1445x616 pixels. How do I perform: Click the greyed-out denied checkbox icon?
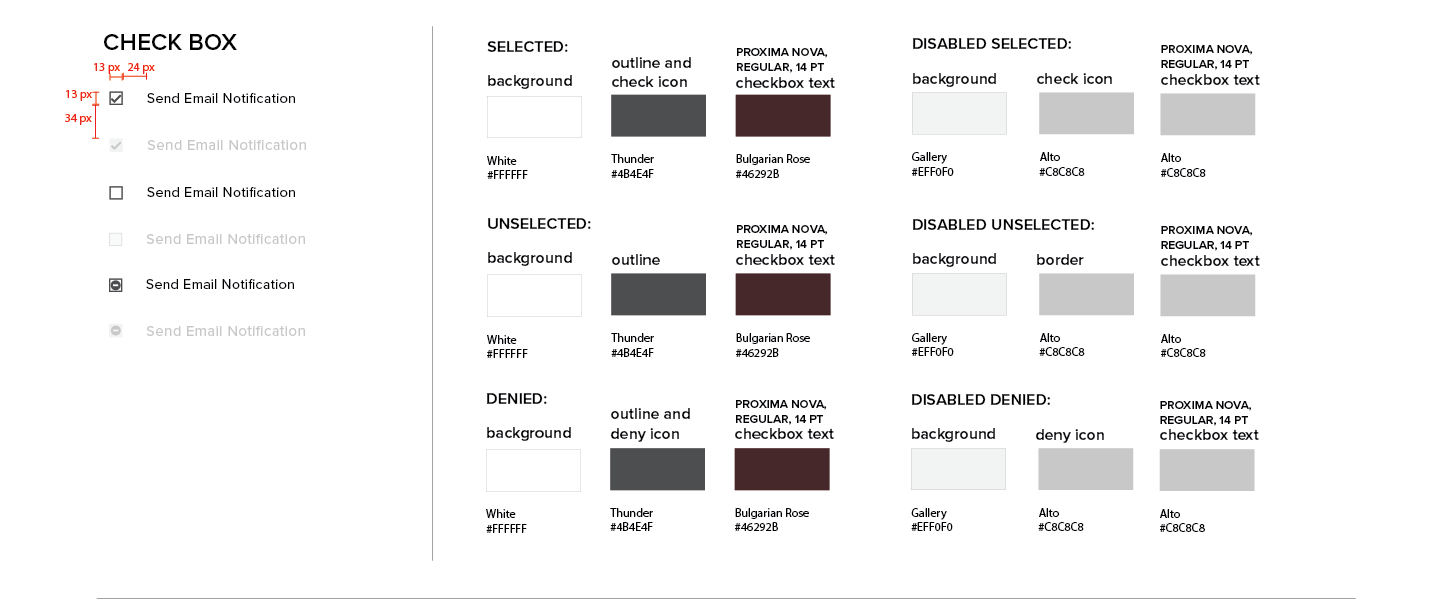point(116,331)
